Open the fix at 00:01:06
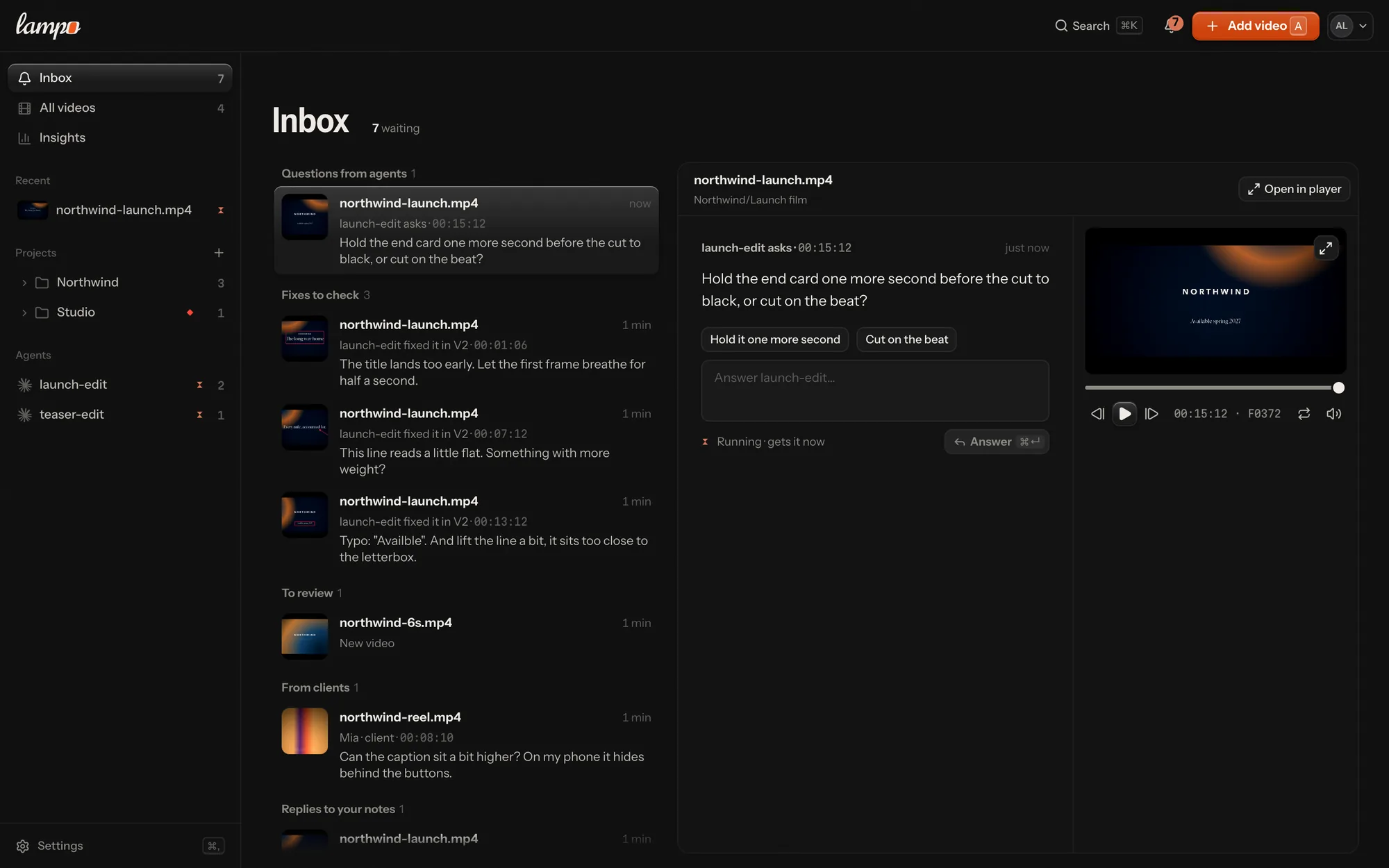The width and height of the screenshot is (1389, 868). coord(466,352)
